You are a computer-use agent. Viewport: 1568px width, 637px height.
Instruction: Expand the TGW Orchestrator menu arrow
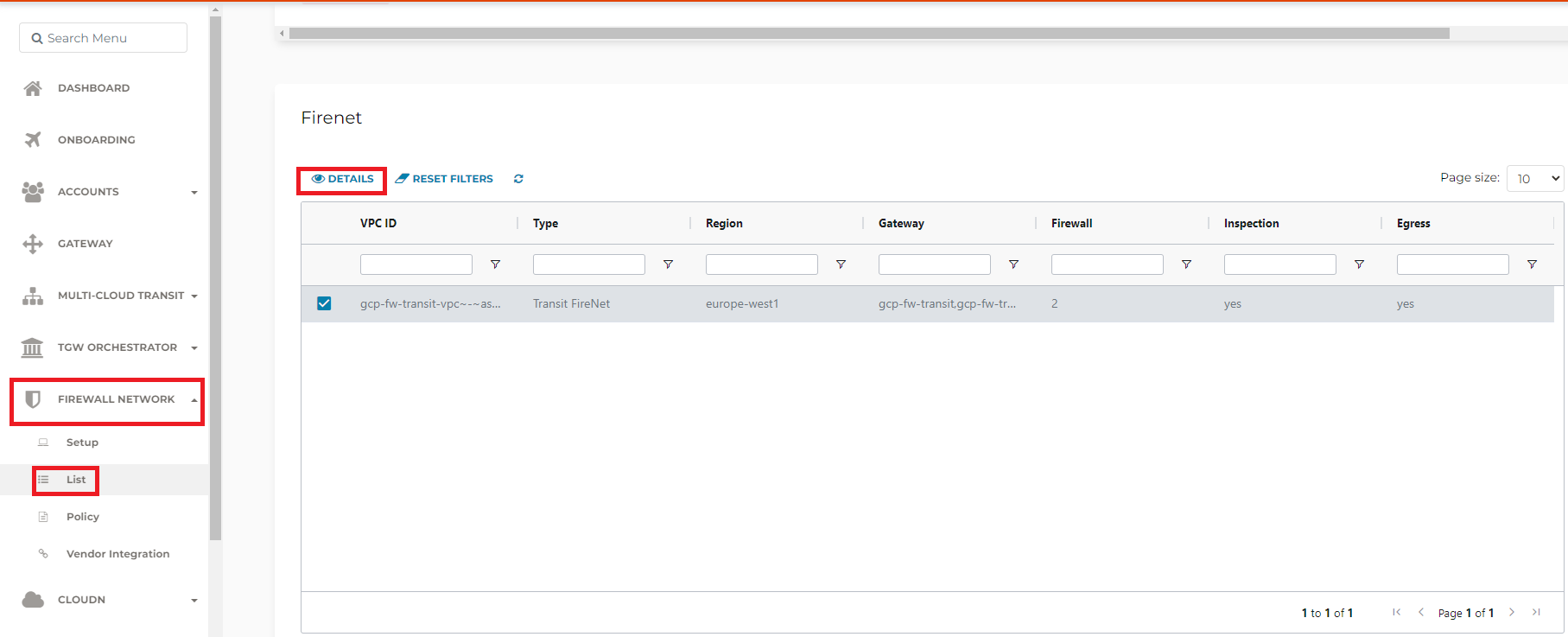click(x=194, y=348)
